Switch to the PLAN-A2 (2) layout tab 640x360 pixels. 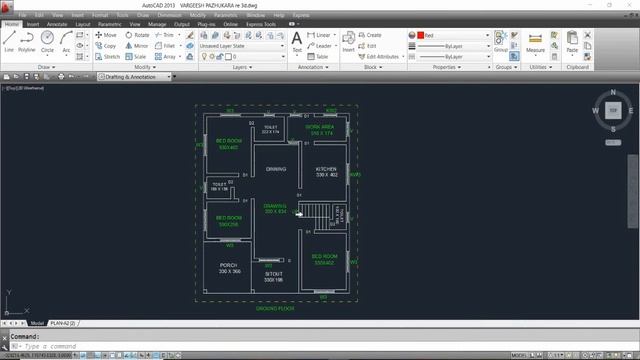[63, 323]
